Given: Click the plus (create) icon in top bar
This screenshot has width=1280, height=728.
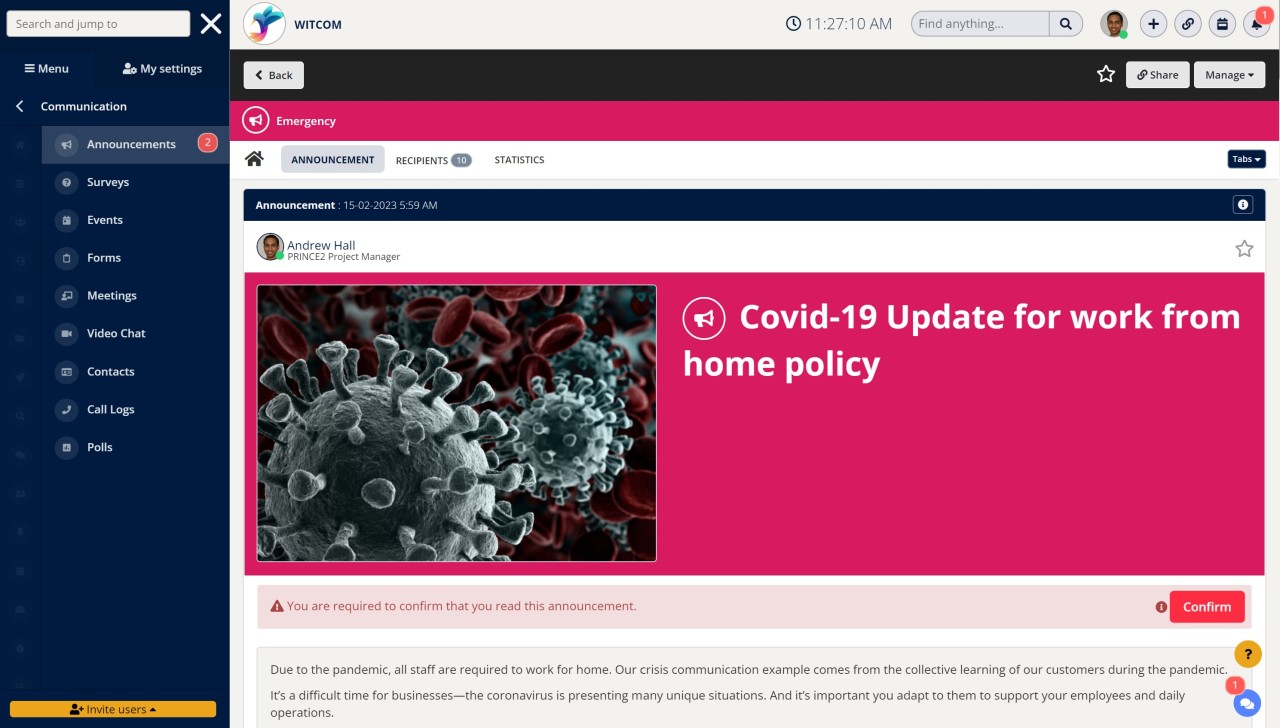Looking at the screenshot, I should 1153,23.
